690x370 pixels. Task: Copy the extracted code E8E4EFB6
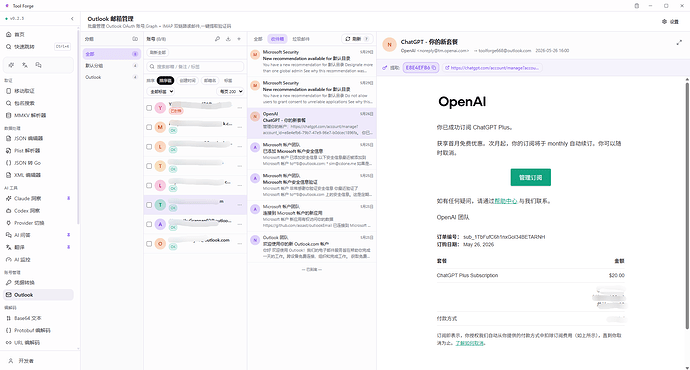pos(421,68)
